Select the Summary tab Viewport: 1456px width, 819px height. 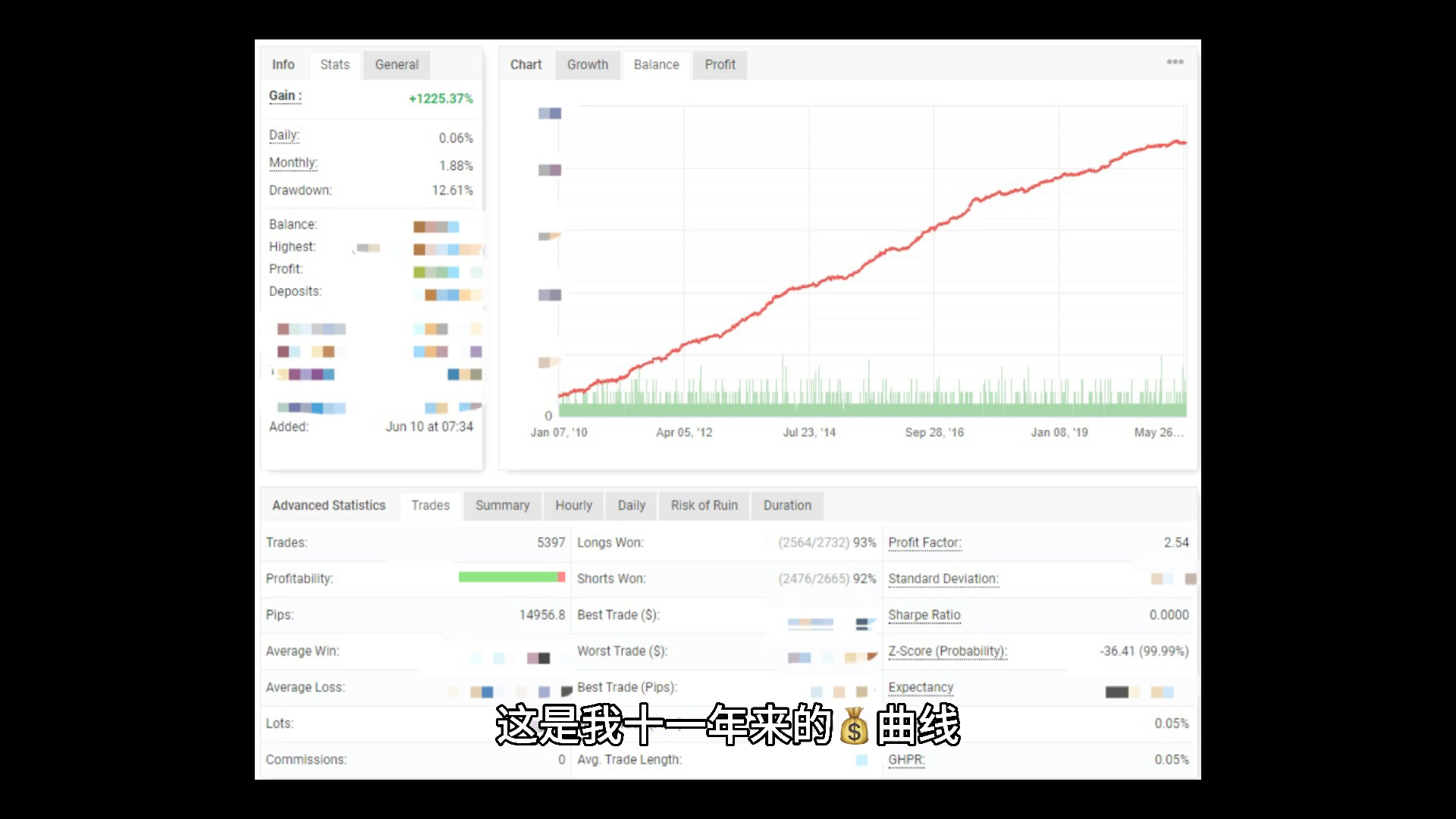pyautogui.click(x=502, y=505)
